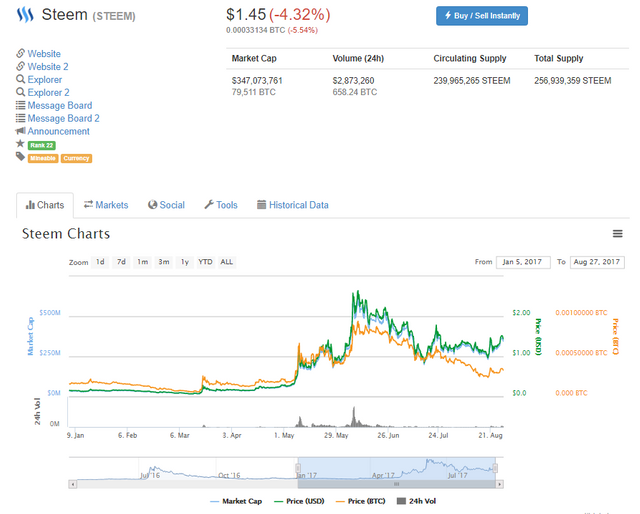Screen dimensions: 640x514
Task: Click the tag icon beside Mineable
Action: pyautogui.click(x=20, y=156)
